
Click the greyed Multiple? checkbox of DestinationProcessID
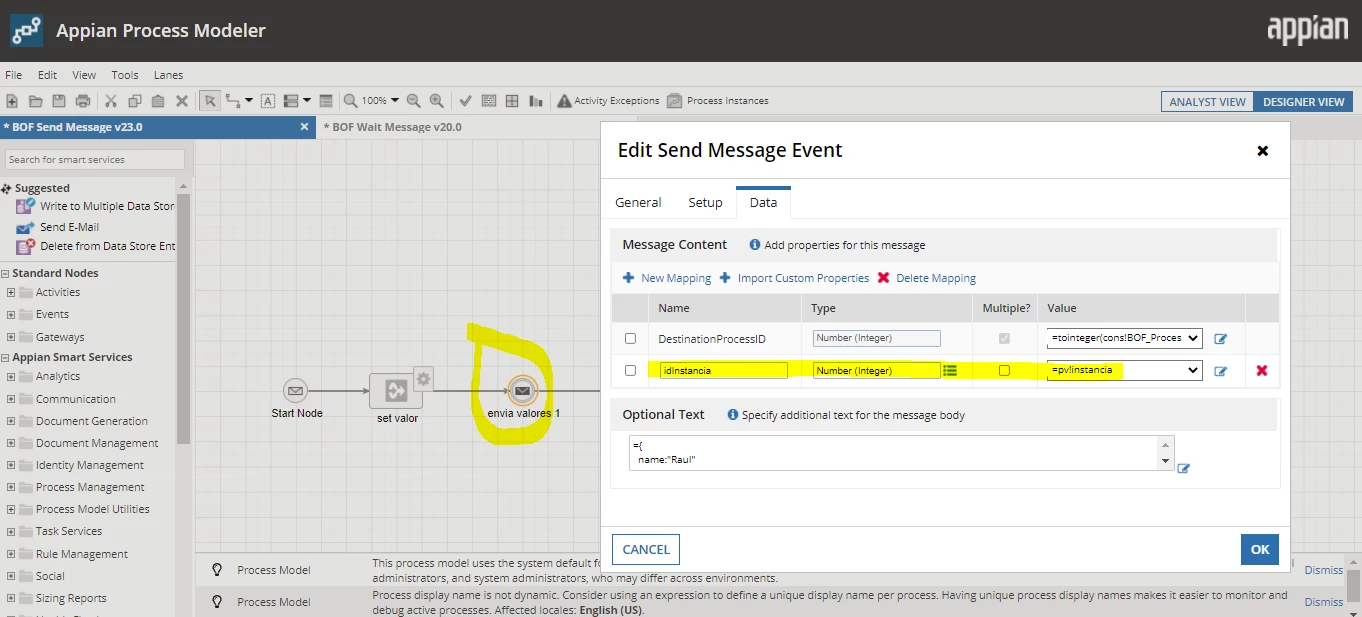(1004, 338)
